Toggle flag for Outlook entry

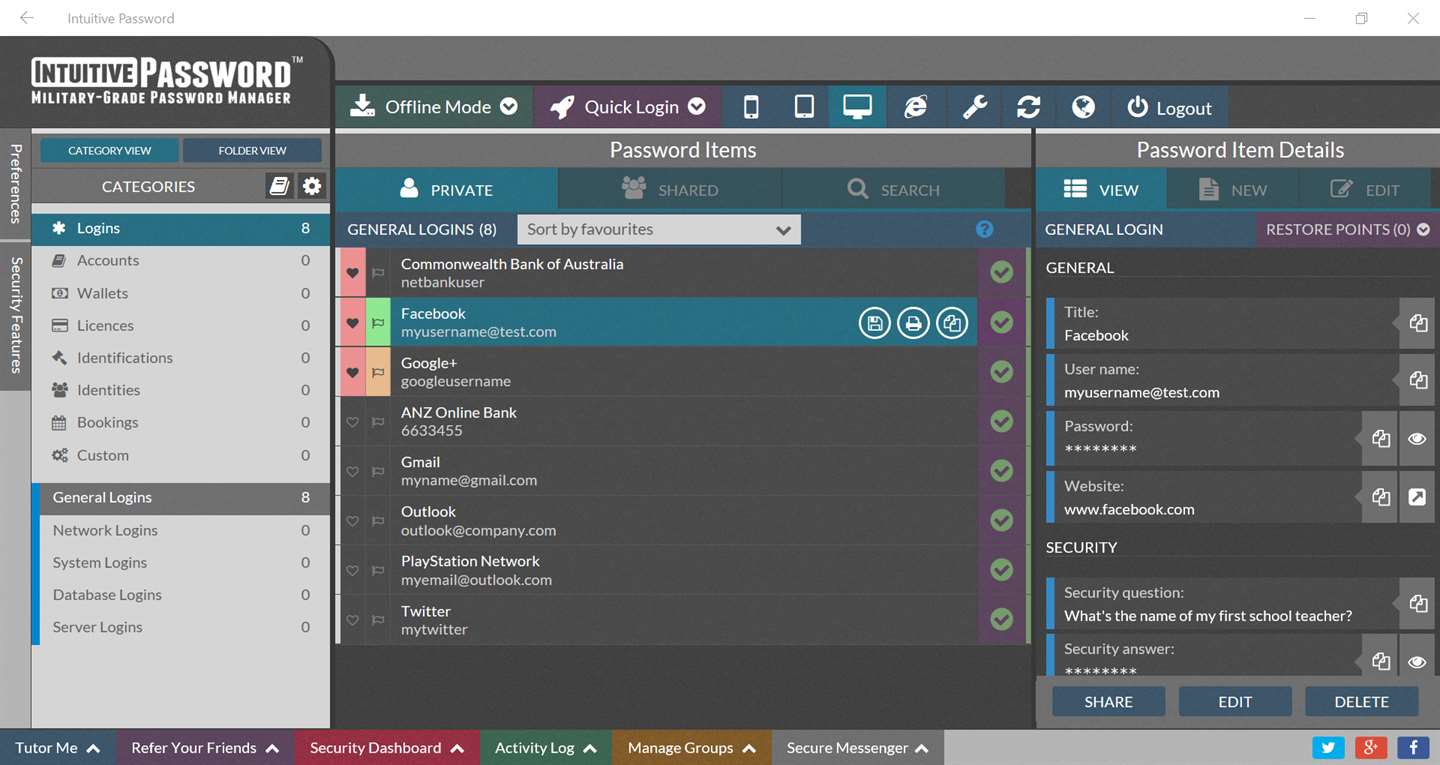coord(378,521)
